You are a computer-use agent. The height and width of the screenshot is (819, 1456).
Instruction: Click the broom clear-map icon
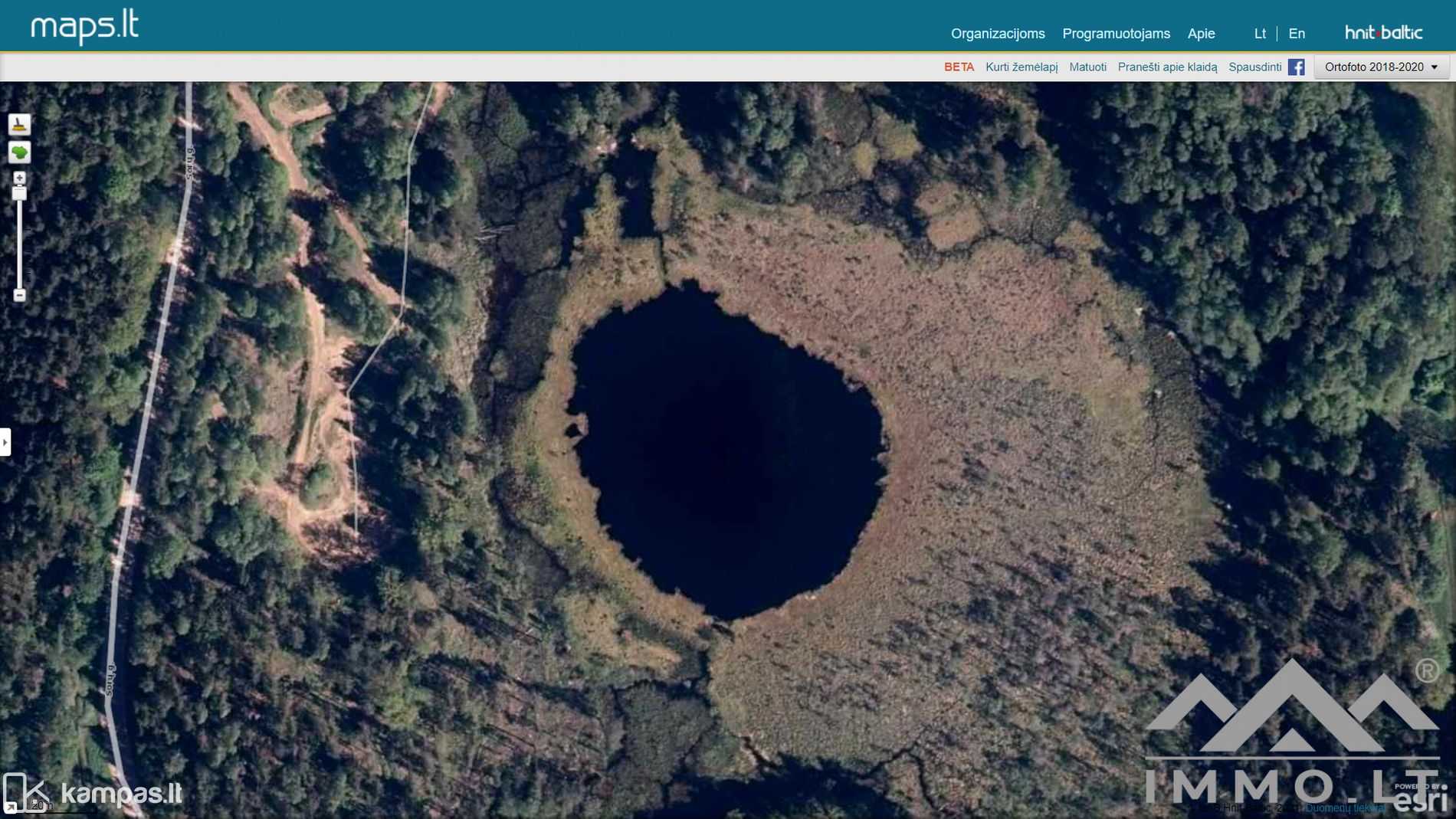19,124
